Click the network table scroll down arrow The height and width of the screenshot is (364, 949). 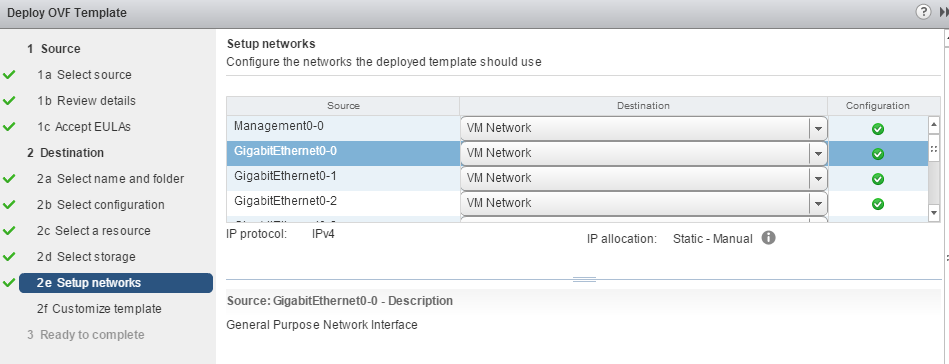click(934, 213)
